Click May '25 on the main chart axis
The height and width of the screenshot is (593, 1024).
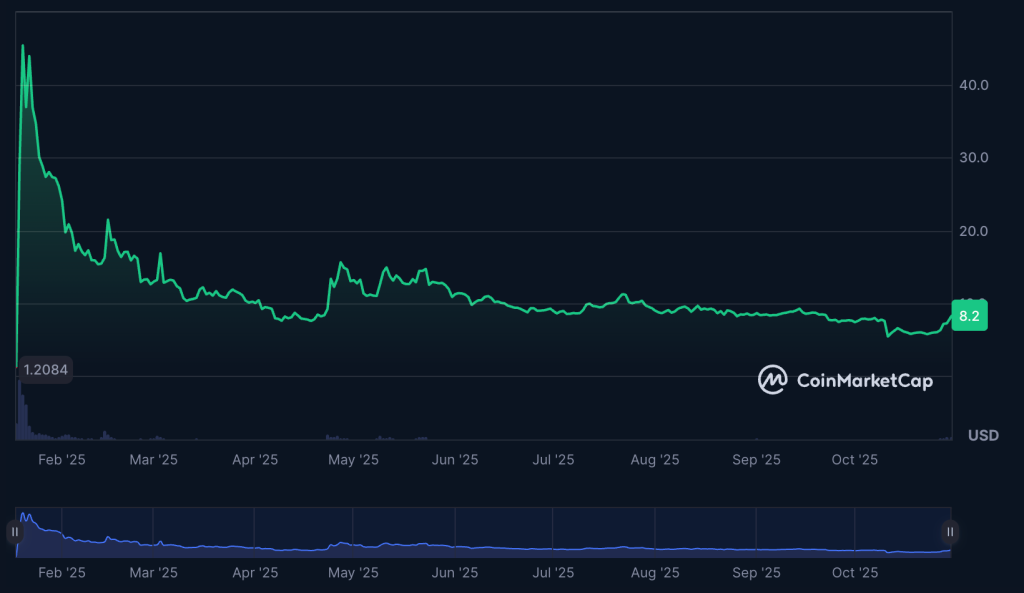coord(353,460)
